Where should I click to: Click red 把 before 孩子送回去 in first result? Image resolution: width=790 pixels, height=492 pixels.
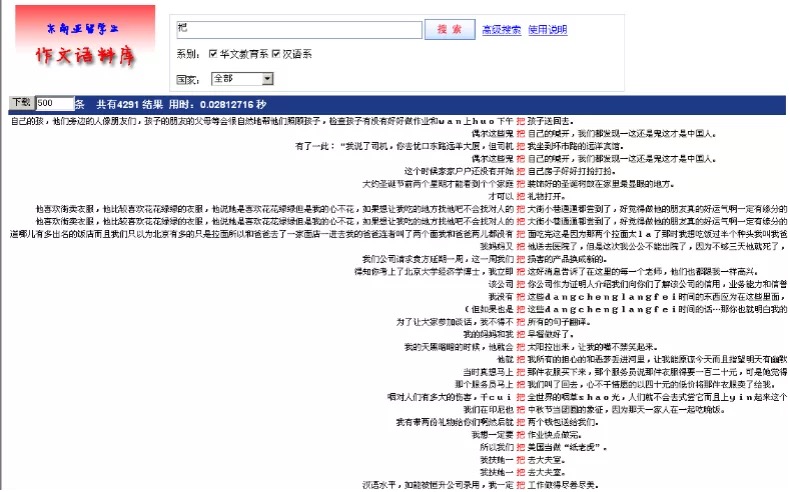click(520, 121)
